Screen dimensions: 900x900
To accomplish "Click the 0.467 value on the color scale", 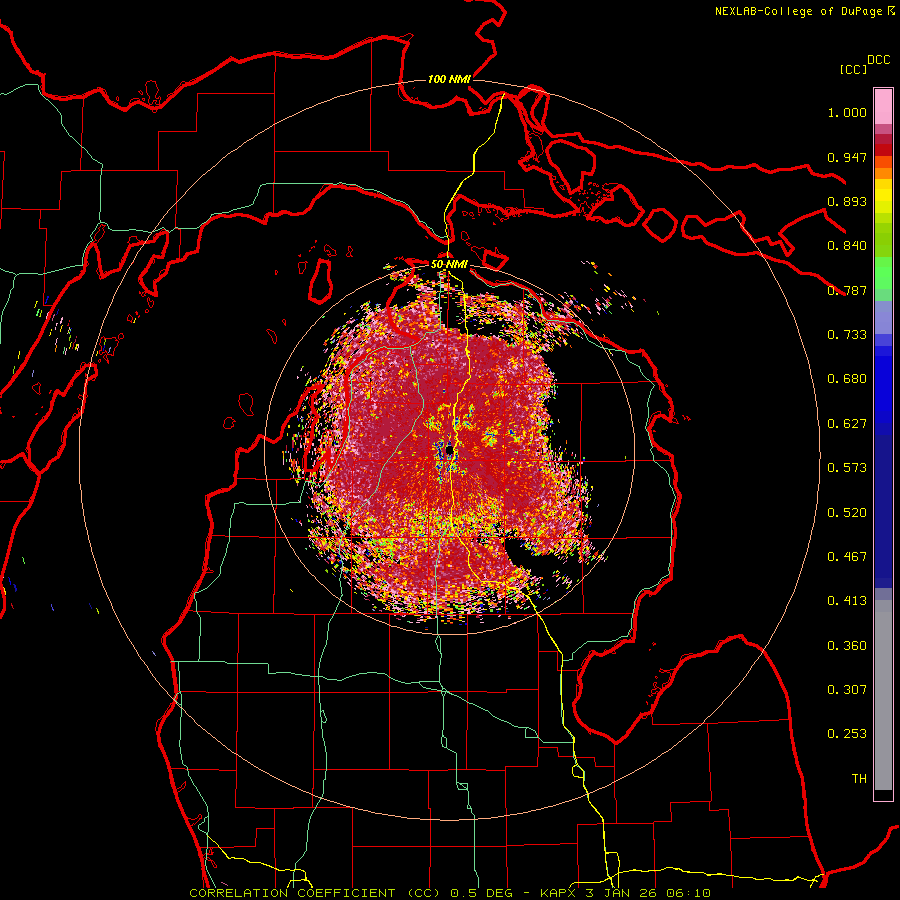I will point(847,557).
